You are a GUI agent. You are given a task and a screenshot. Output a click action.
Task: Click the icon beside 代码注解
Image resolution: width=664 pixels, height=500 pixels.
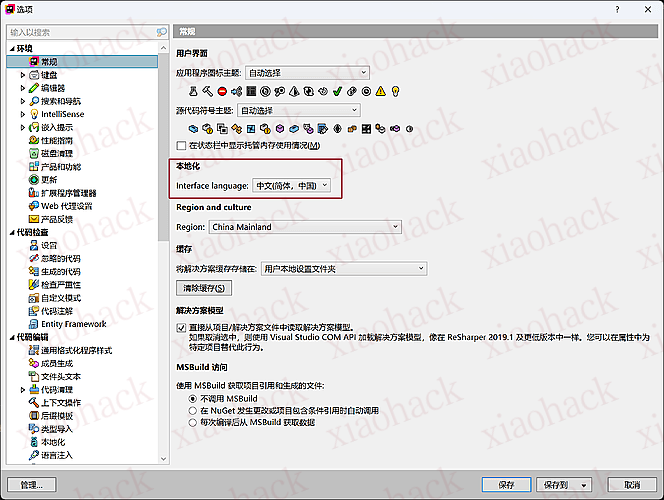click(x=34, y=311)
